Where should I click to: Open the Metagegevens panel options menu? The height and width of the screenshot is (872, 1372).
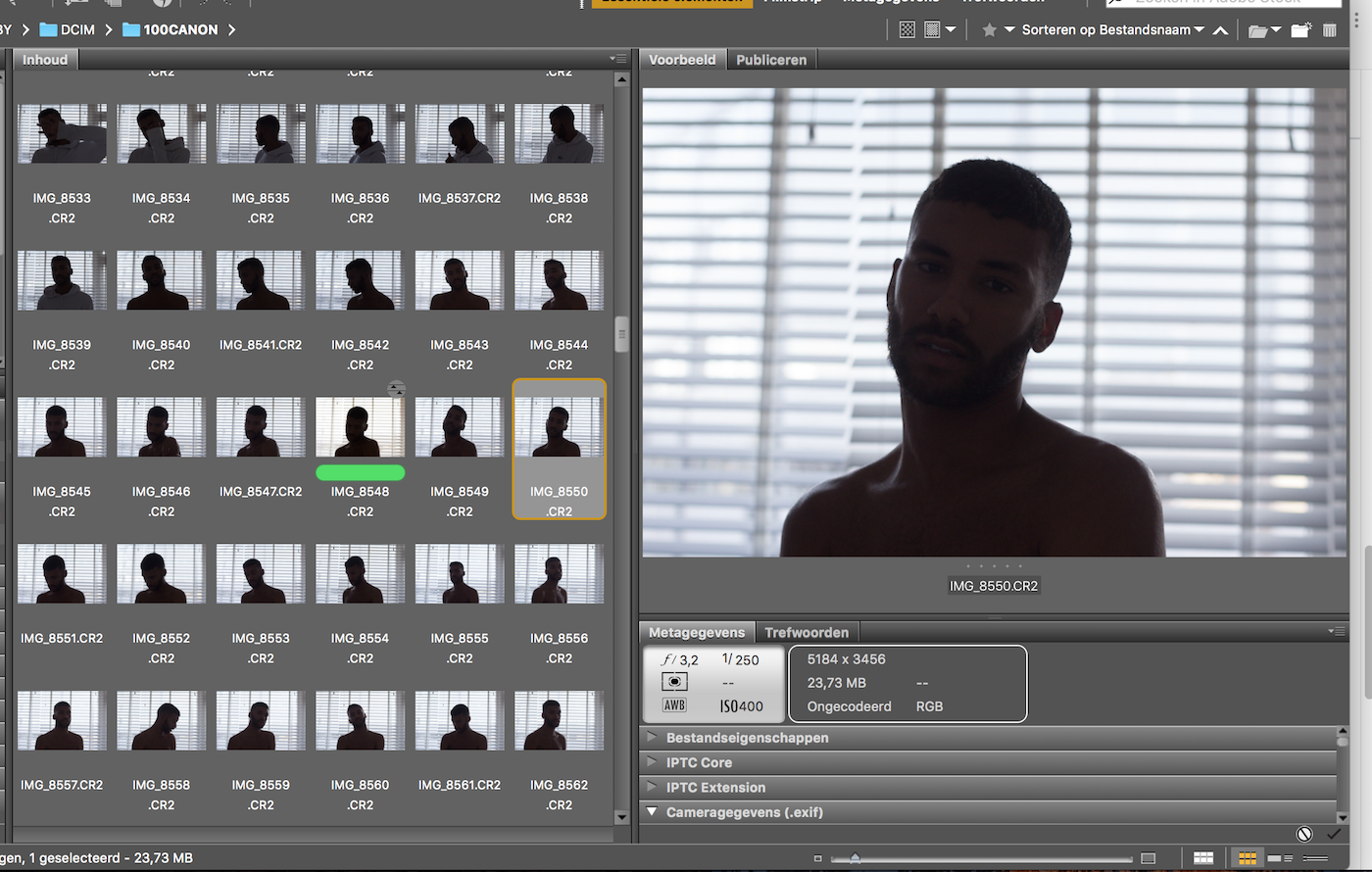coord(1339,631)
